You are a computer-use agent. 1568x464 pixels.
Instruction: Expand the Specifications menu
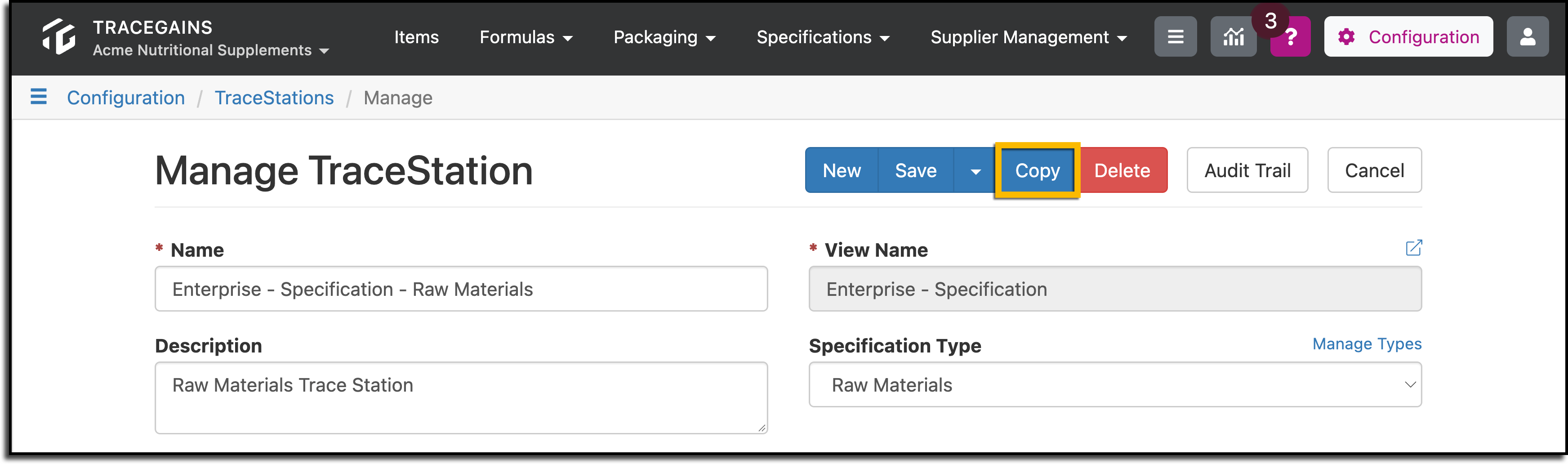[823, 37]
